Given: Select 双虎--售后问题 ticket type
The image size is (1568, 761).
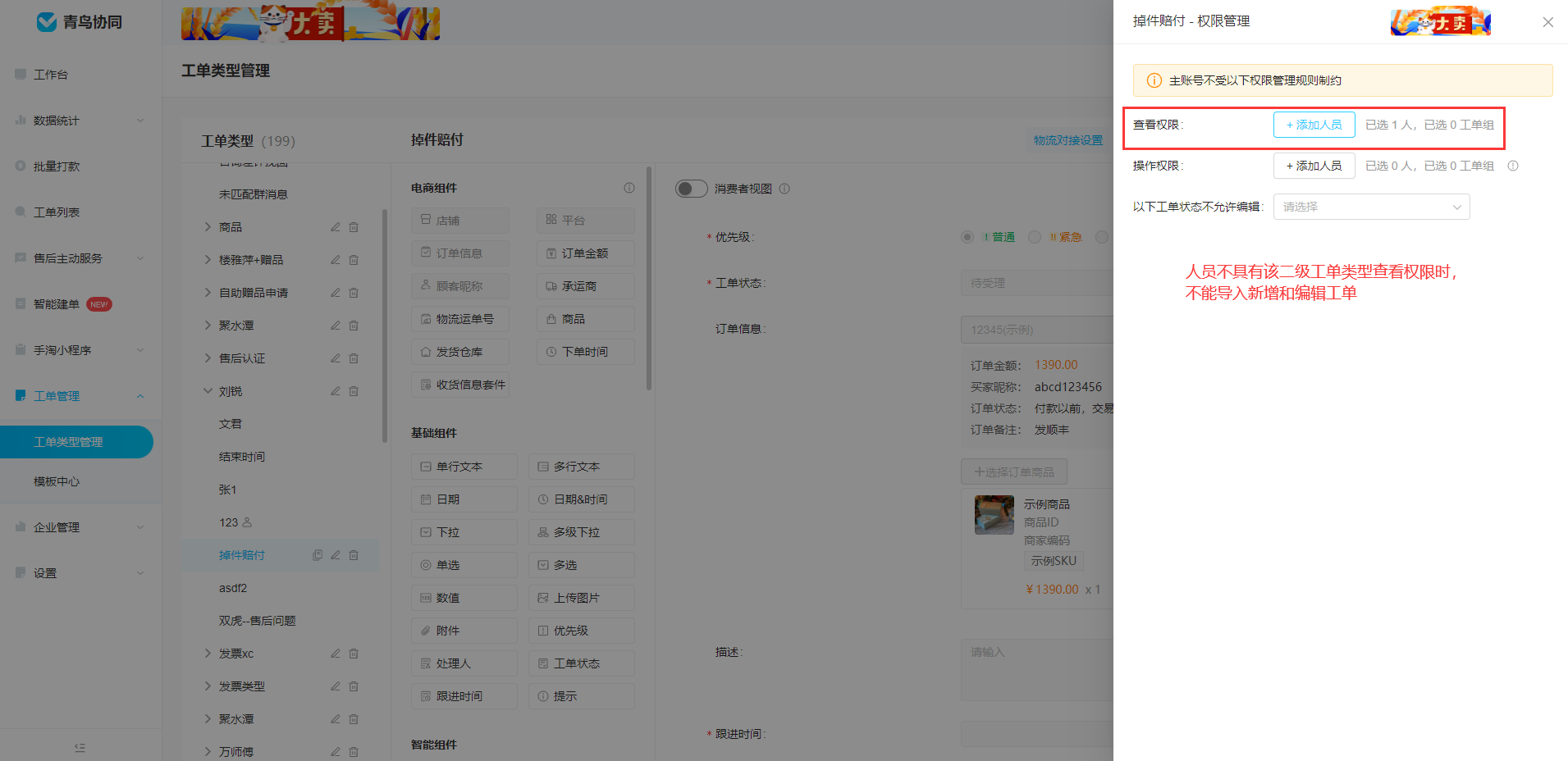Looking at the screenshot, I should coord(258,621).
